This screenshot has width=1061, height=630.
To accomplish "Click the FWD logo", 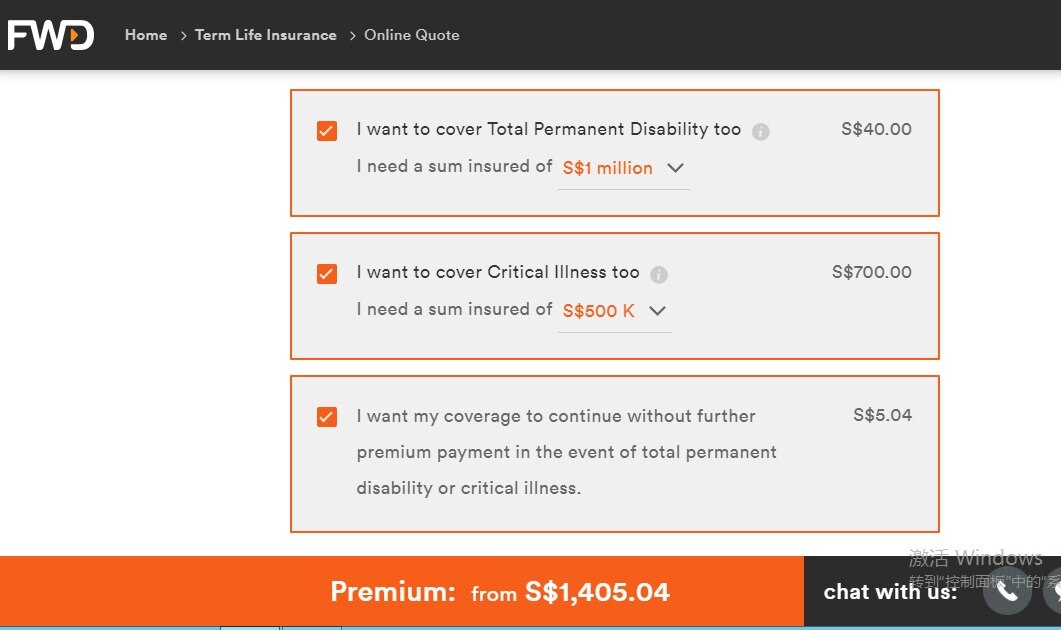I will tap(50, 35).
